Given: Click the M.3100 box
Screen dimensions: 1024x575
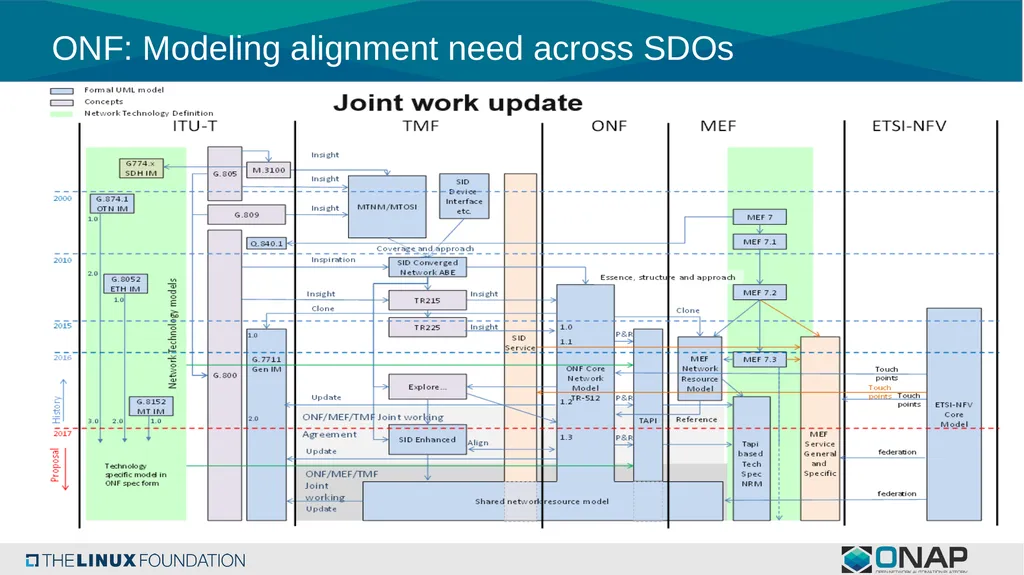Looking at the screenshot, I should [x=268, y=170].
